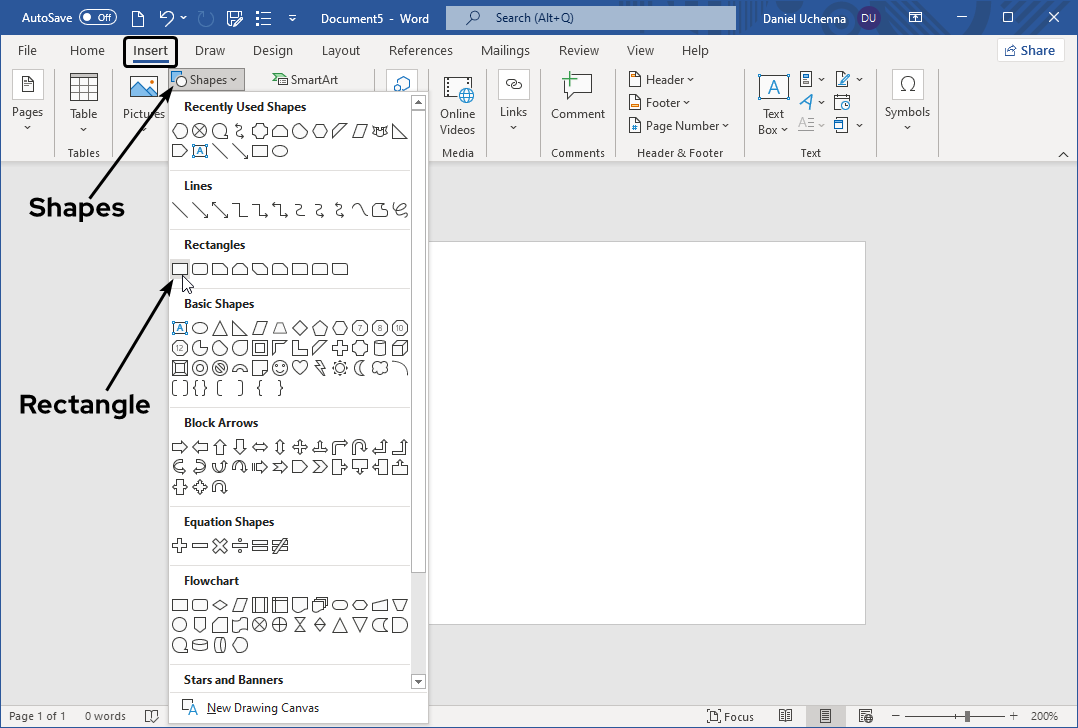Select the Rectangle shape under Rectangles
This screenshot has width=1078, height=728.
coord(180,269)
